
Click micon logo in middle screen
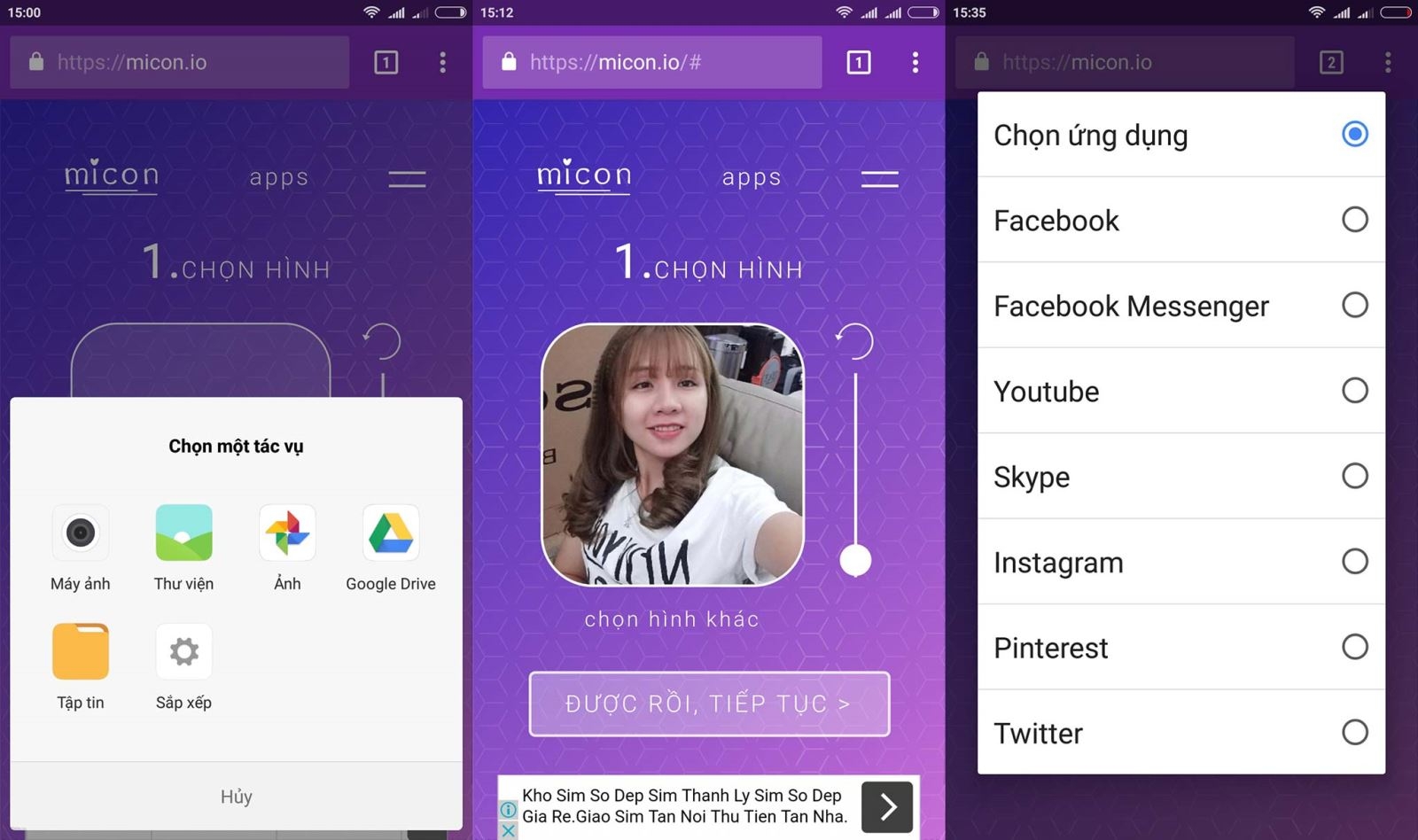tap(584, 175)
